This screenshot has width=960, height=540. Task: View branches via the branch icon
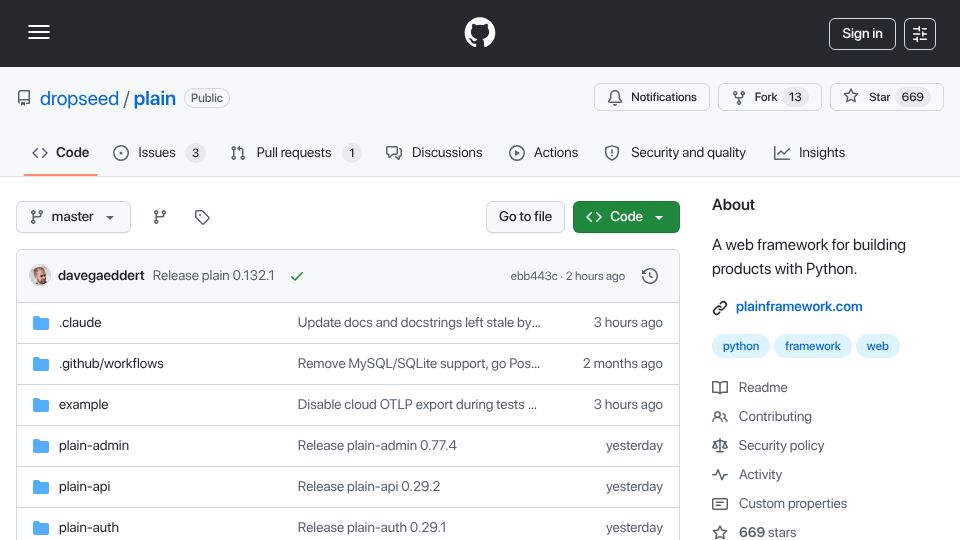click(160, 217)
